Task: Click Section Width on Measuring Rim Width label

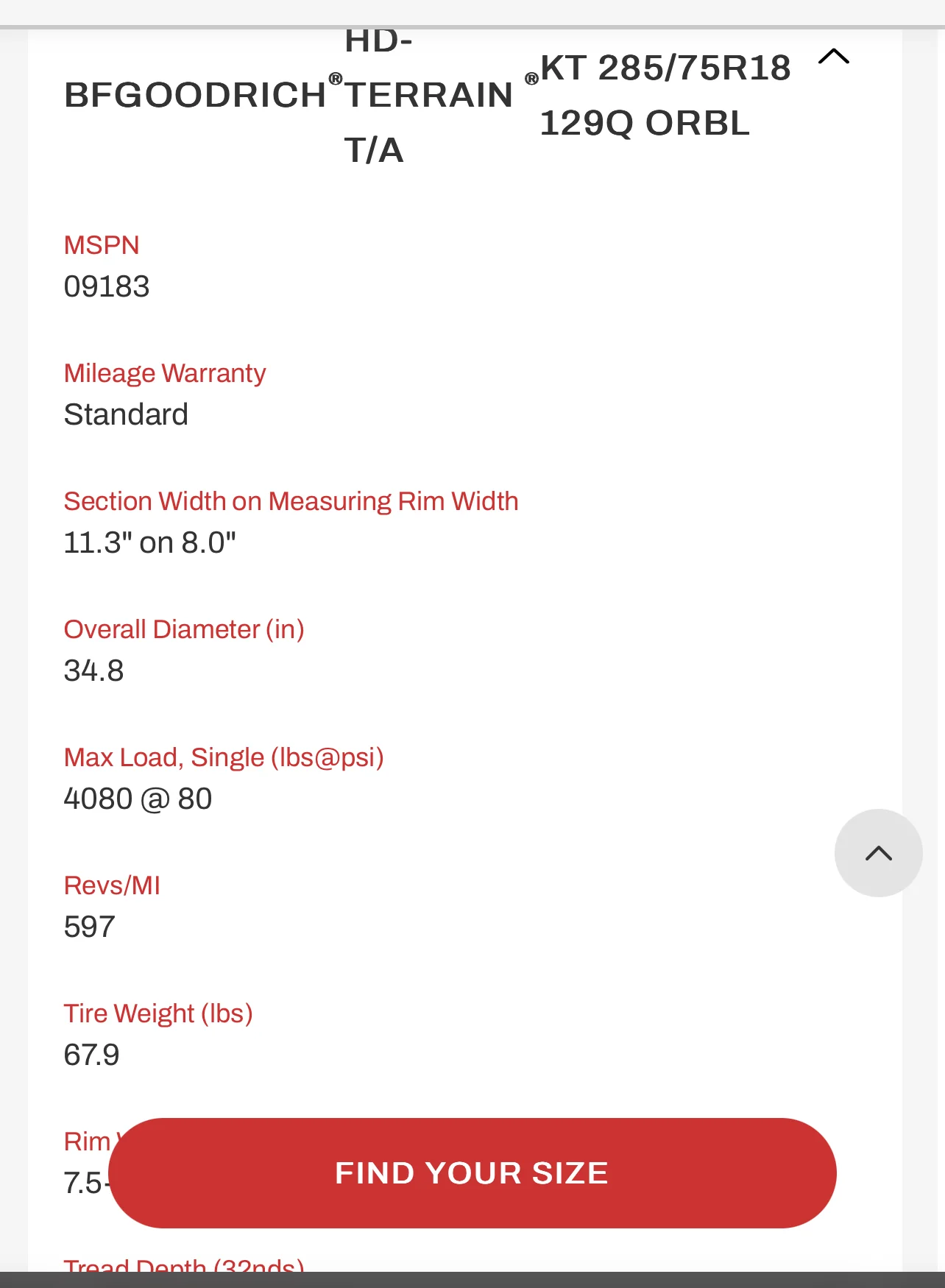Action: (x=291, y=501)
